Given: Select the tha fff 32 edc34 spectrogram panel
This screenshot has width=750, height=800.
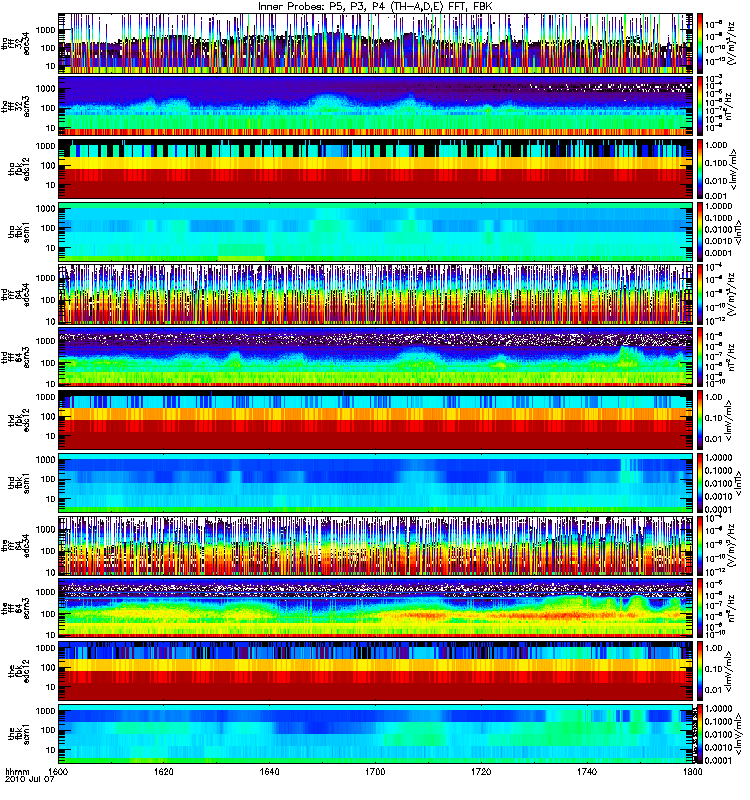Looking at the screenshot, I should pyautogui.click(x=376, y=43).
